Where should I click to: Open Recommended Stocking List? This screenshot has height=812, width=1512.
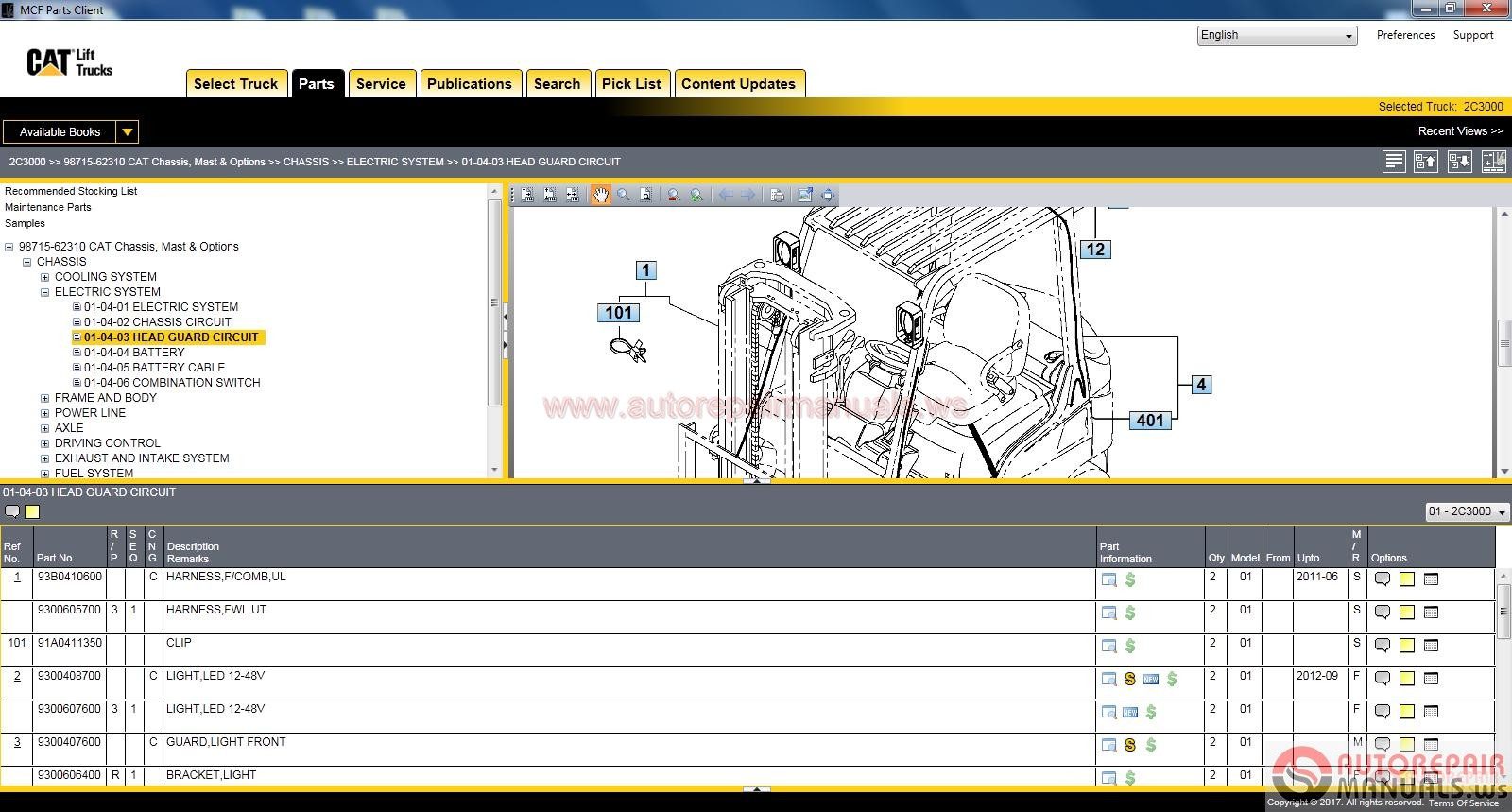(71, 191)
